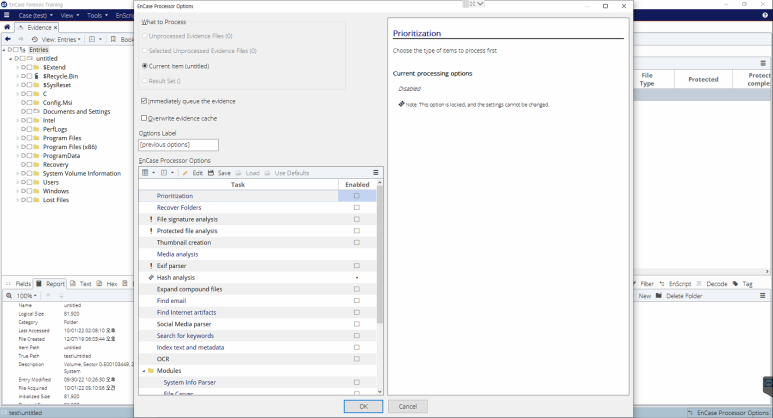Click the main application hamburger menu icon

coord(6,15)
